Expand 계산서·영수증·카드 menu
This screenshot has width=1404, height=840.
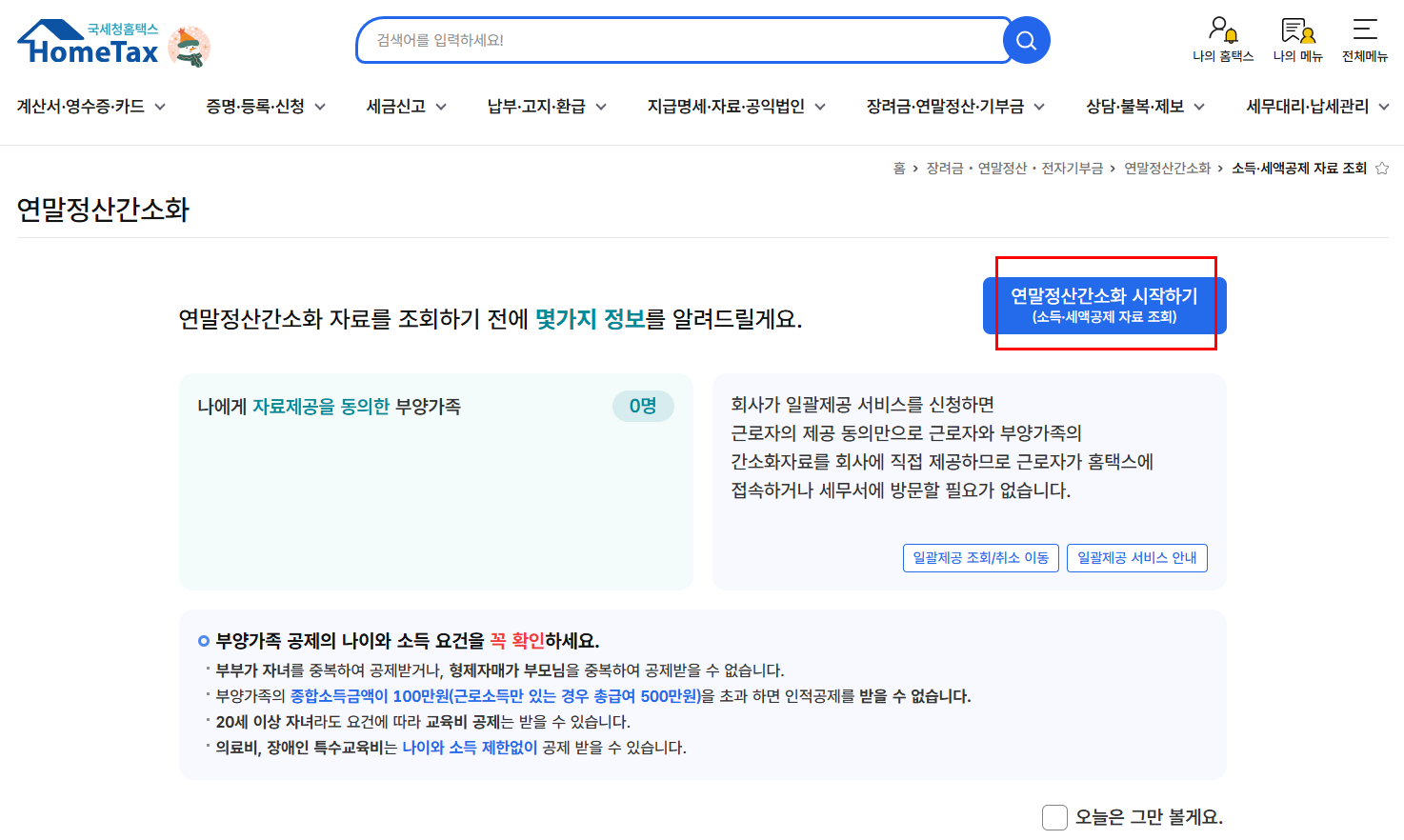point(91,107)
